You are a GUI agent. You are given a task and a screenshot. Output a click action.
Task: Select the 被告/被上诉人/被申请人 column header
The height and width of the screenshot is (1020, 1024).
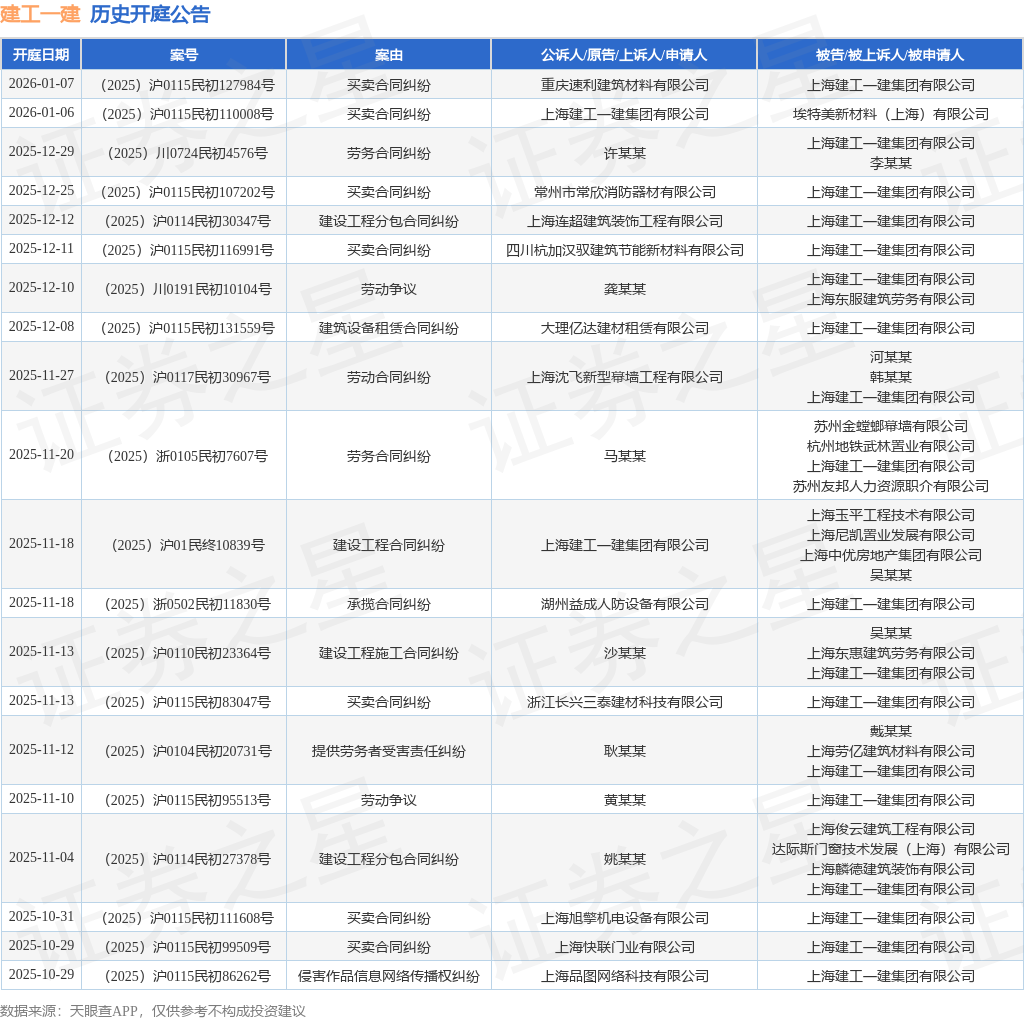pos(890,55)
